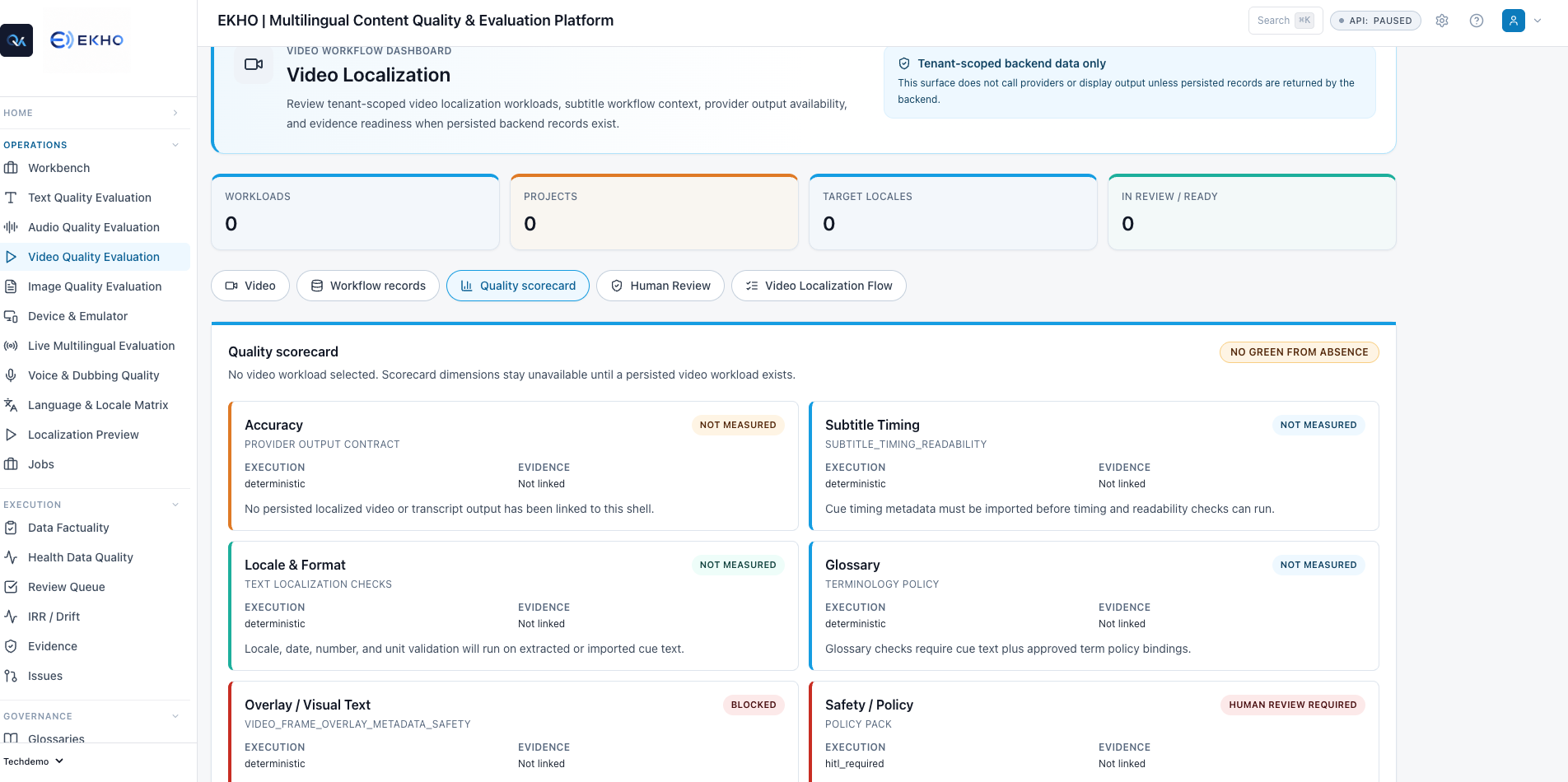Switch to the Human Review tab

(660, 286)
